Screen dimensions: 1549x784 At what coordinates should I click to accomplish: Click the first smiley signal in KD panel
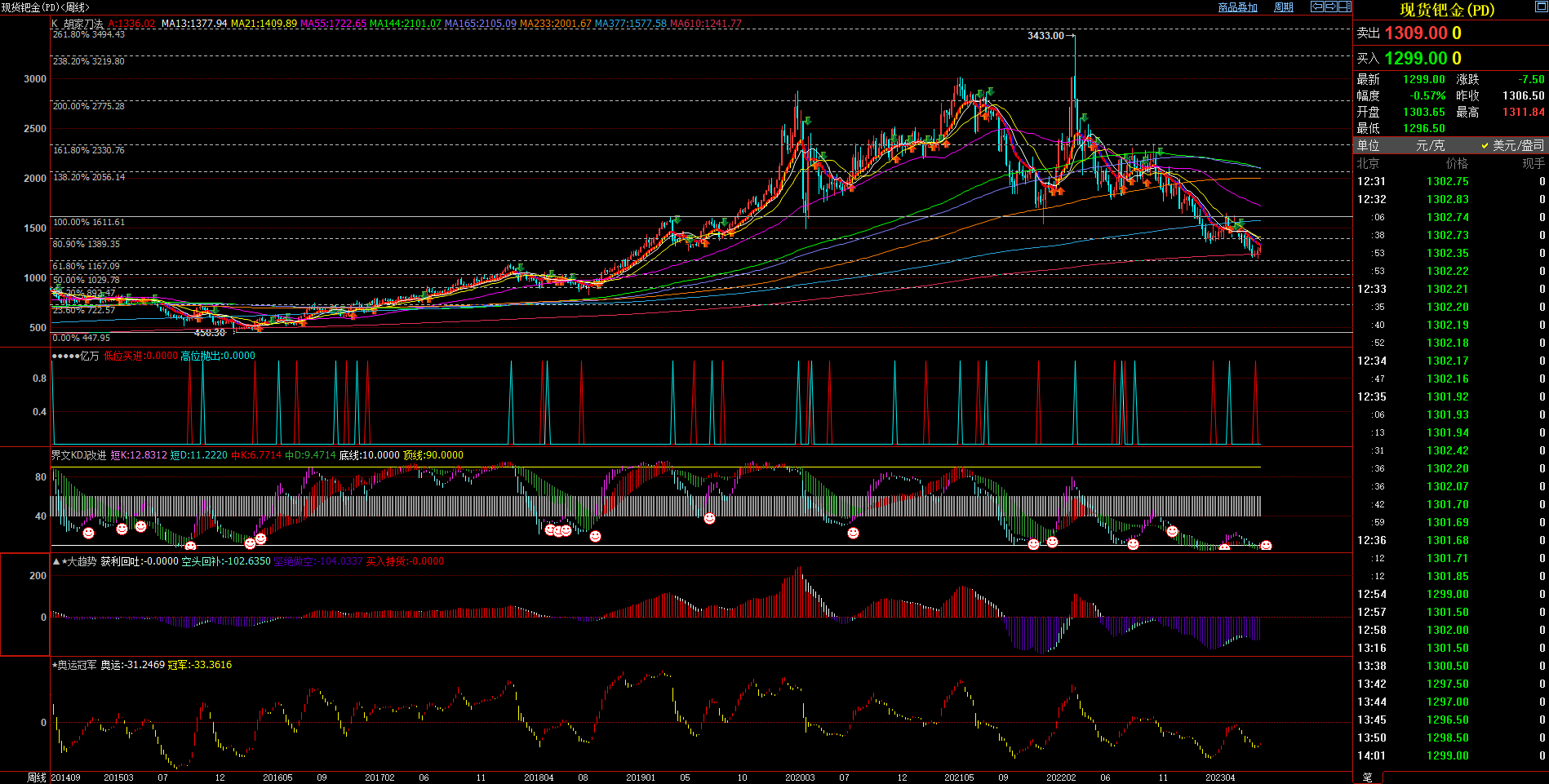(x=88, y=533)
